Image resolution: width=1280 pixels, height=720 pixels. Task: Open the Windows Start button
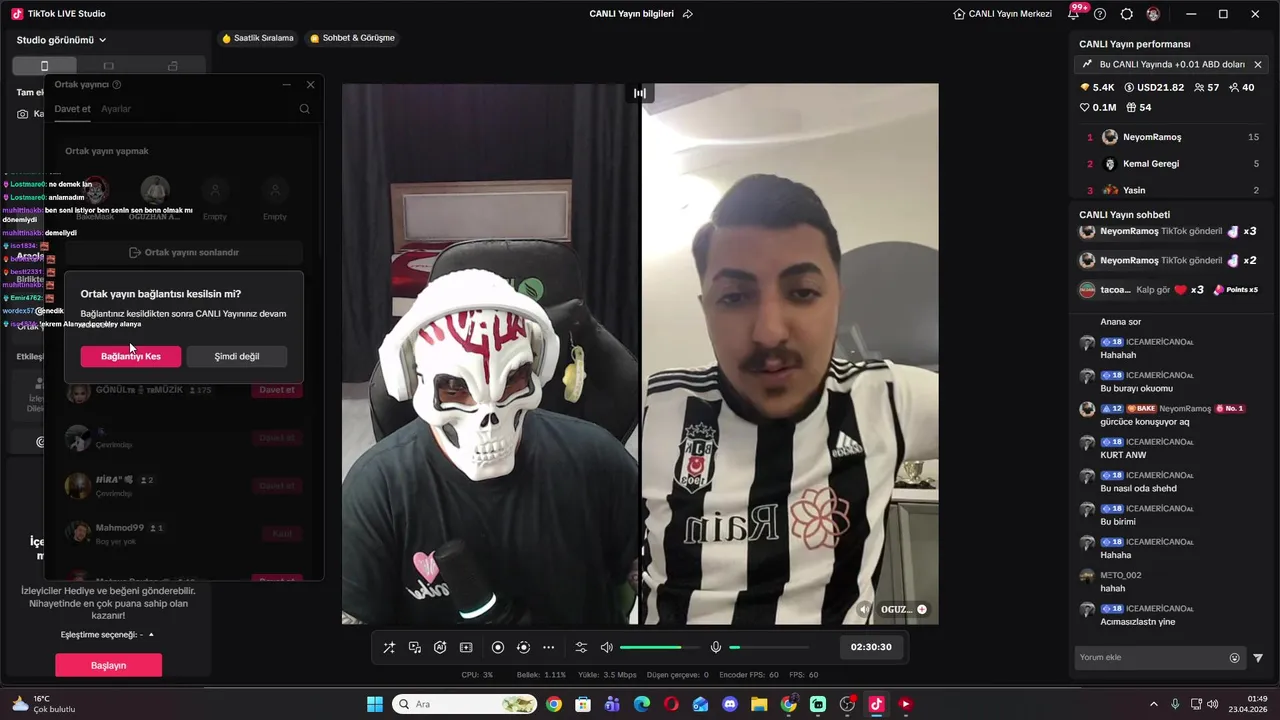click(375, 704)
